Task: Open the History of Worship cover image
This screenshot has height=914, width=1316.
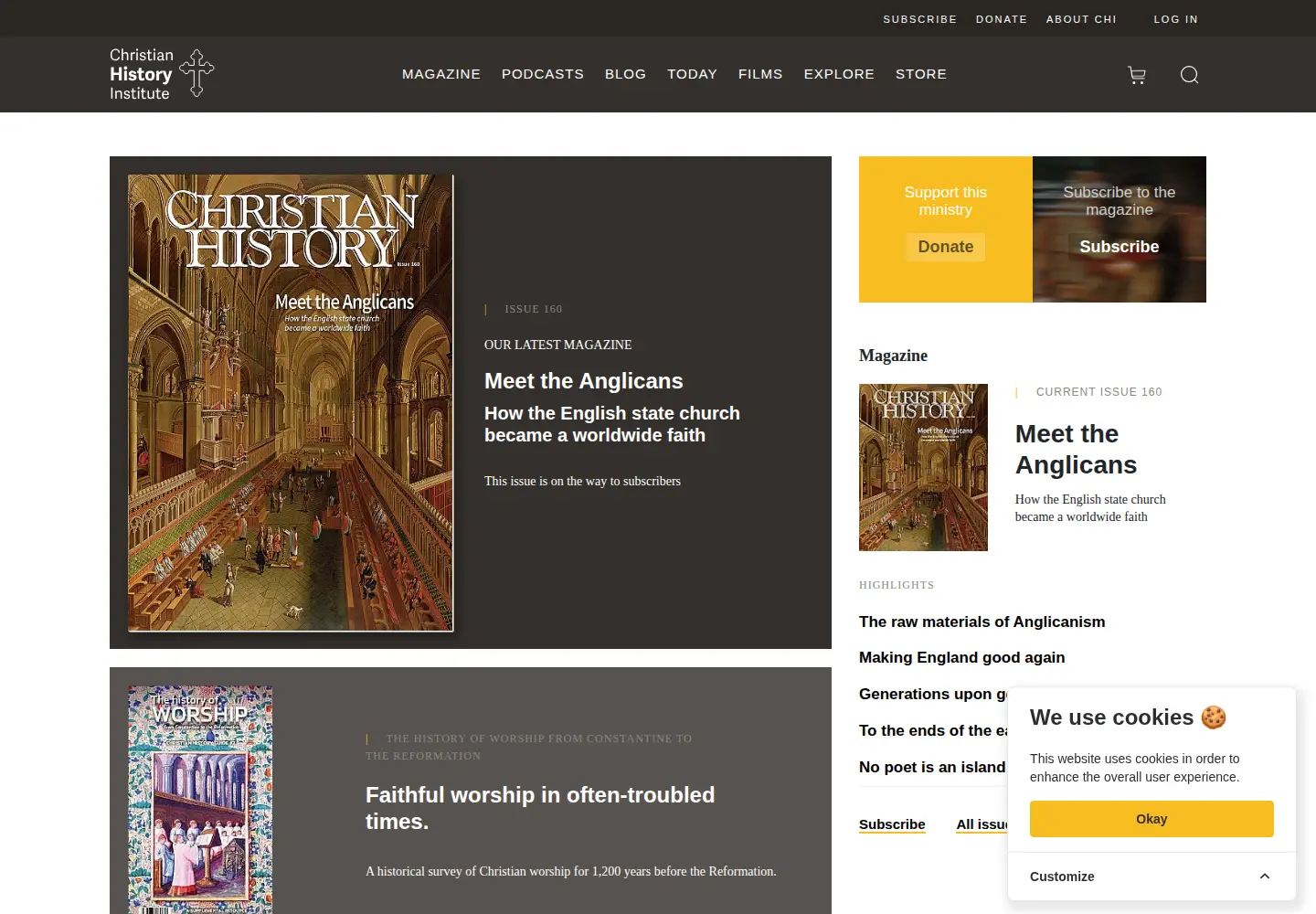Action: 200,800
